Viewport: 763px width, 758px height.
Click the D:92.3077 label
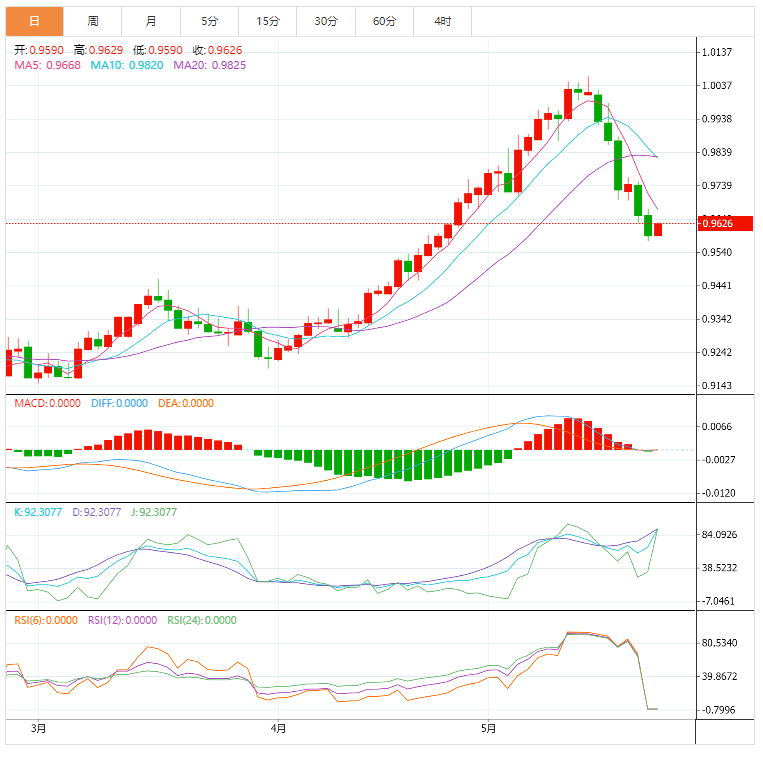click(x=96, y=512)
